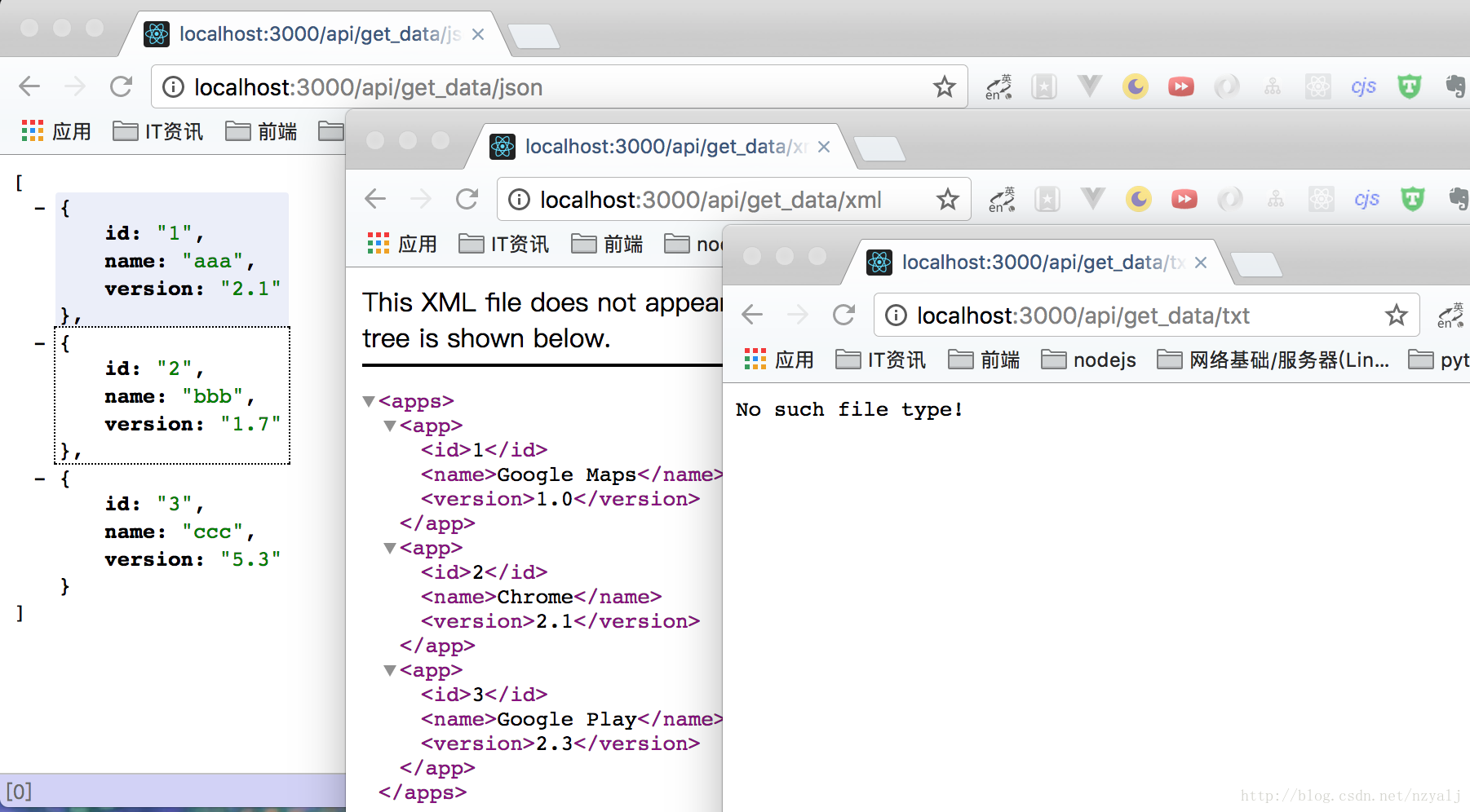Screen dimensions: 1470x812
Task: Reload the XML window page
Action: tap(467, 199)
